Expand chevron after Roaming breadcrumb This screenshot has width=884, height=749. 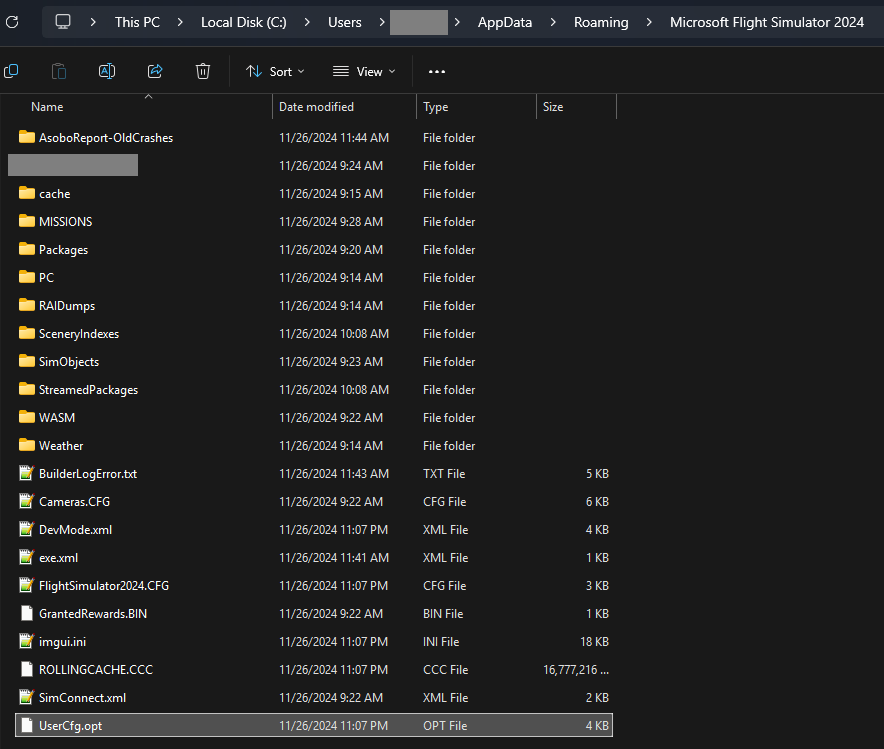pyautogui.click(x=649, y=22)
